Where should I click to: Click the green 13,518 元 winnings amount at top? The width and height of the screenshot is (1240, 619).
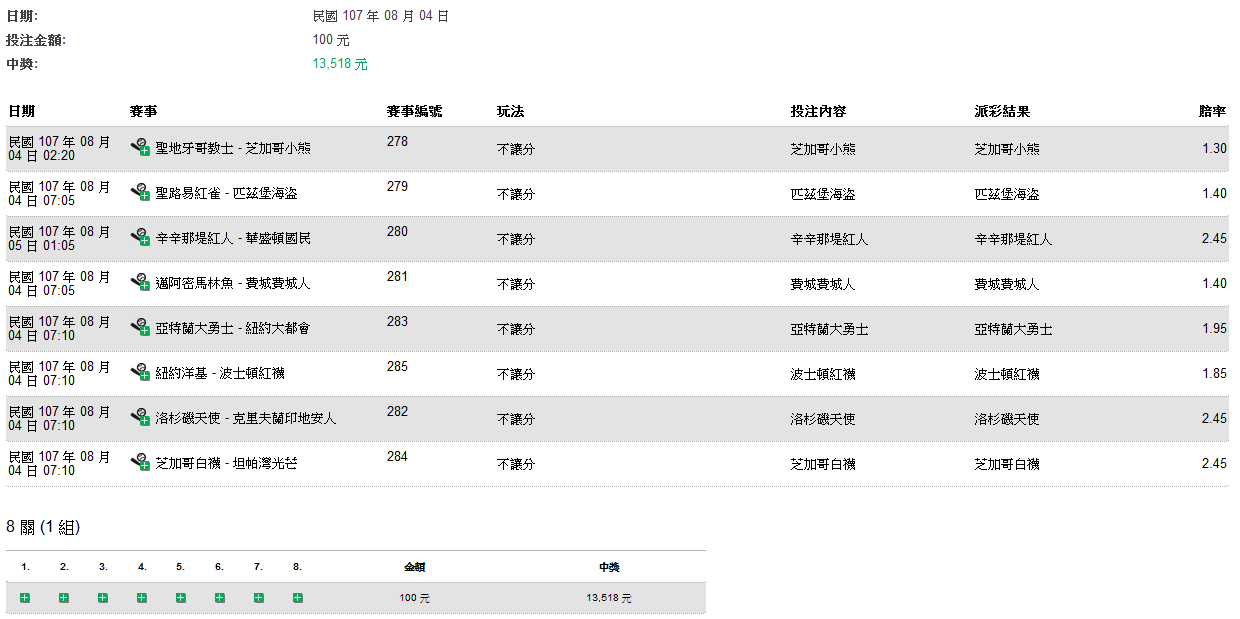coord(340,64)
